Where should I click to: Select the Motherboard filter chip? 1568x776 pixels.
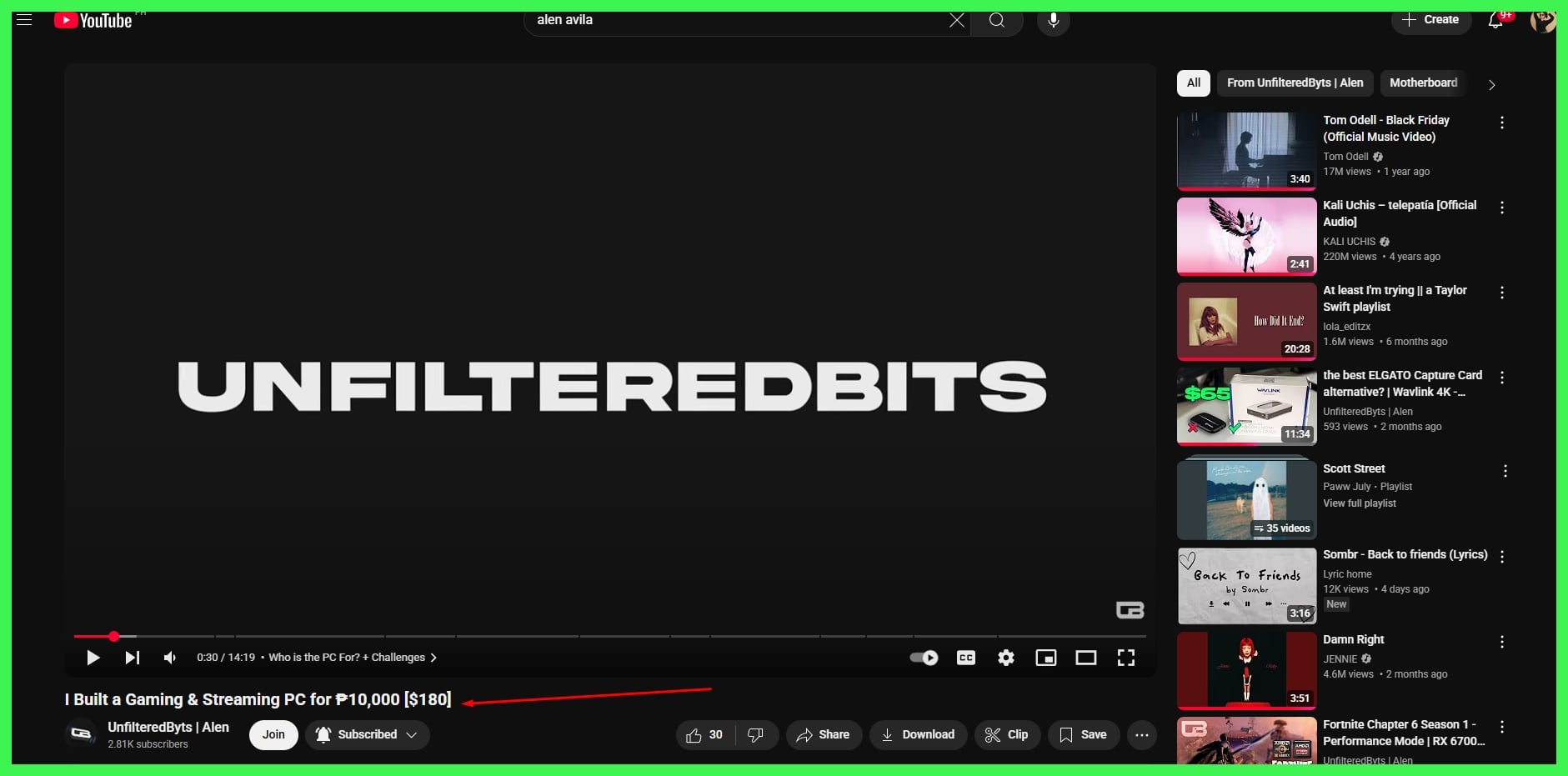1423,83
